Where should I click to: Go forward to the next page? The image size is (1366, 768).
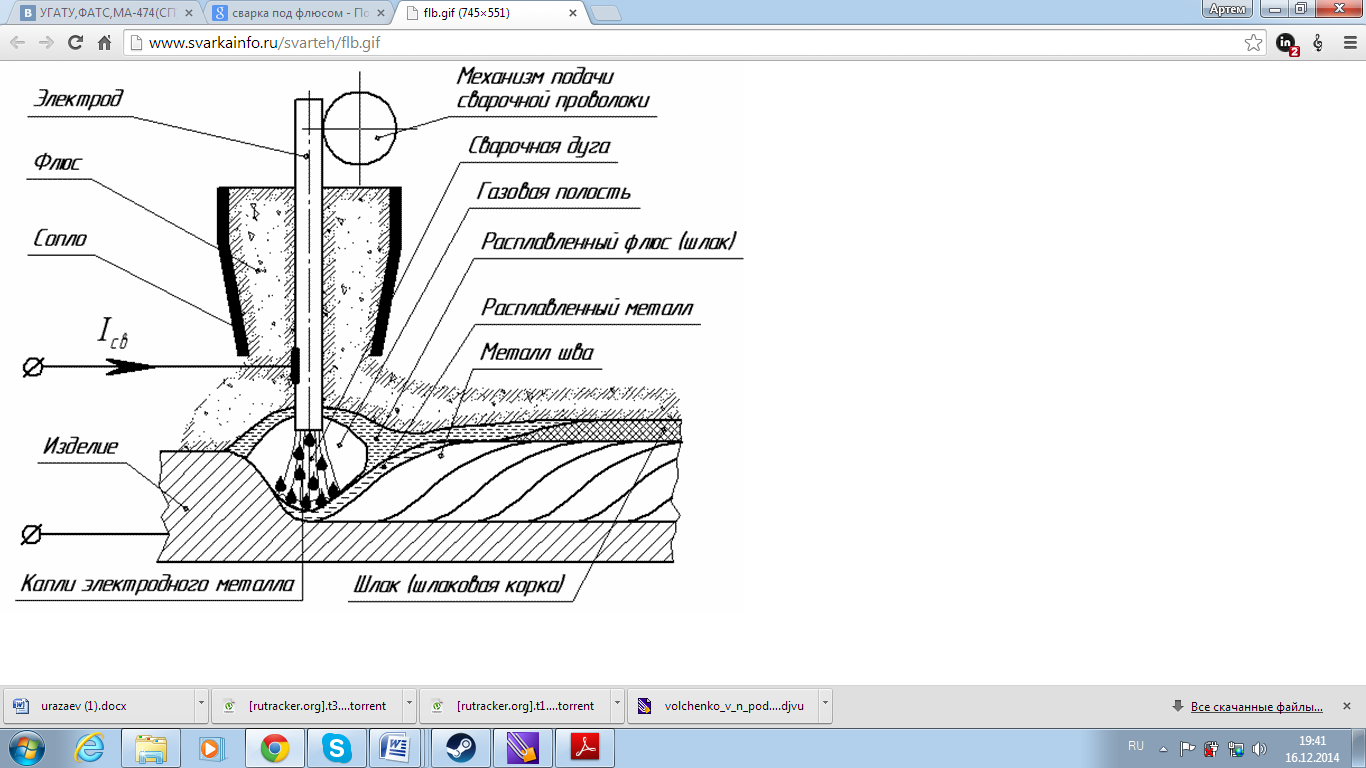click(x=46, y=43)
